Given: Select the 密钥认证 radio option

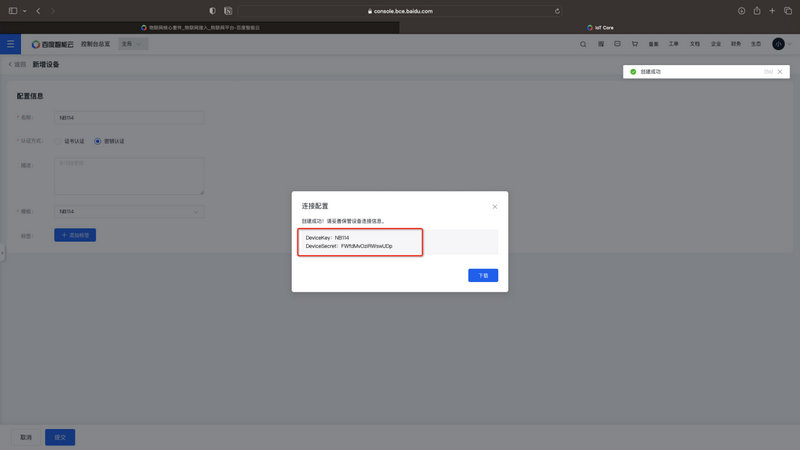Looking at the screenshot, I should pyautogui.click(x=97, y=141).
